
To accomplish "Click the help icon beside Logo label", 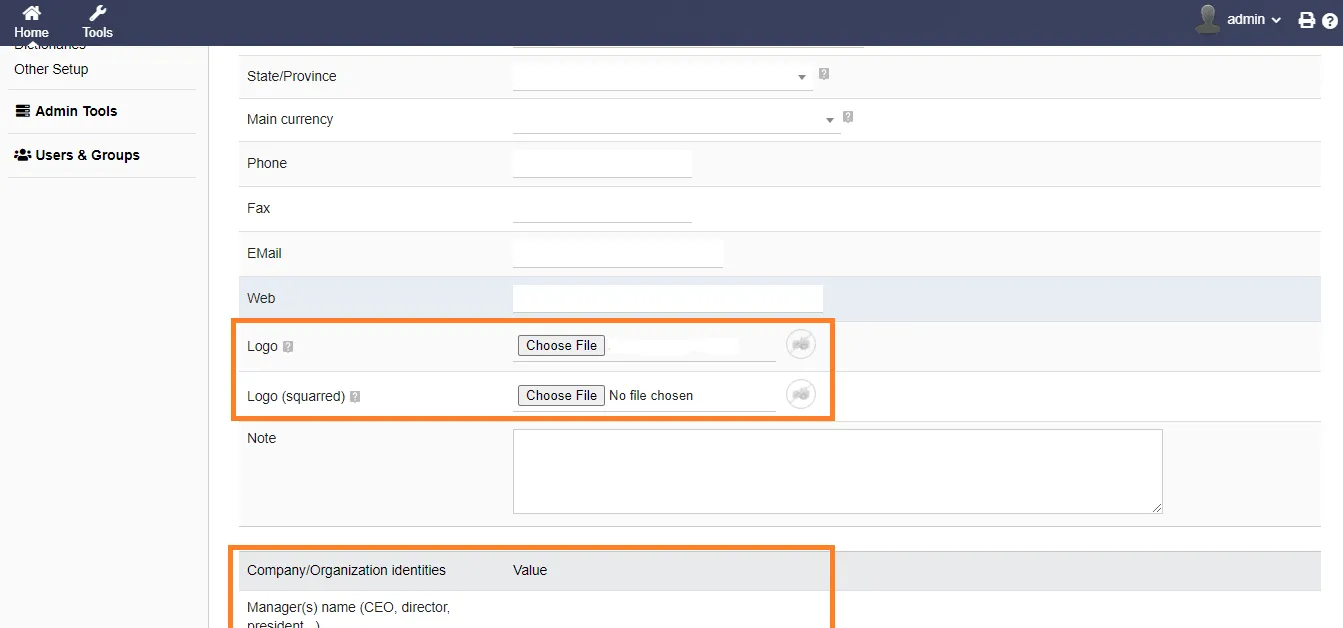I will tap(288, 347).
